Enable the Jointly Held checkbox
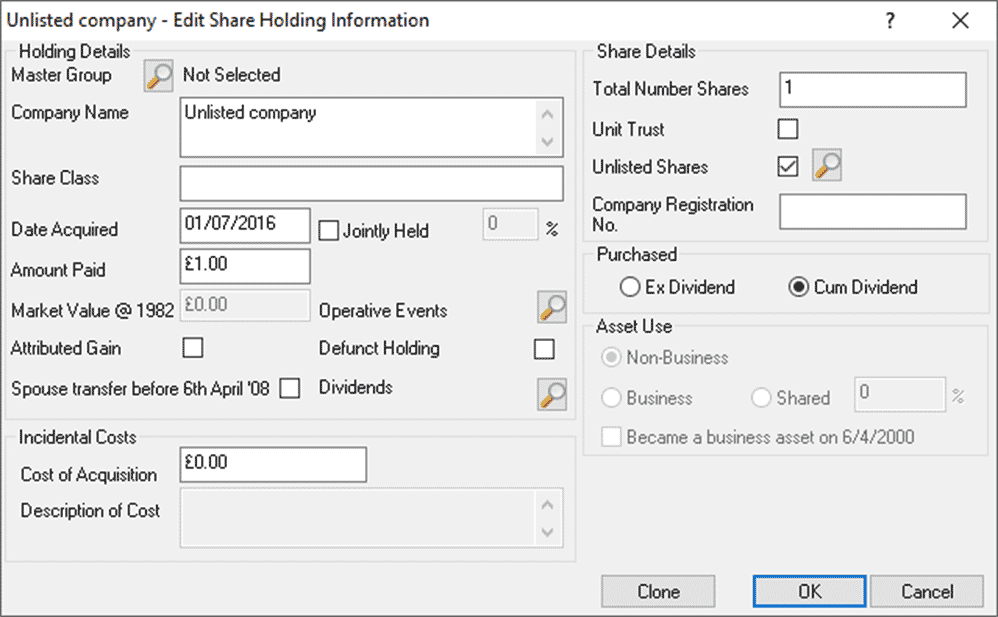 (x=329, y=230)
